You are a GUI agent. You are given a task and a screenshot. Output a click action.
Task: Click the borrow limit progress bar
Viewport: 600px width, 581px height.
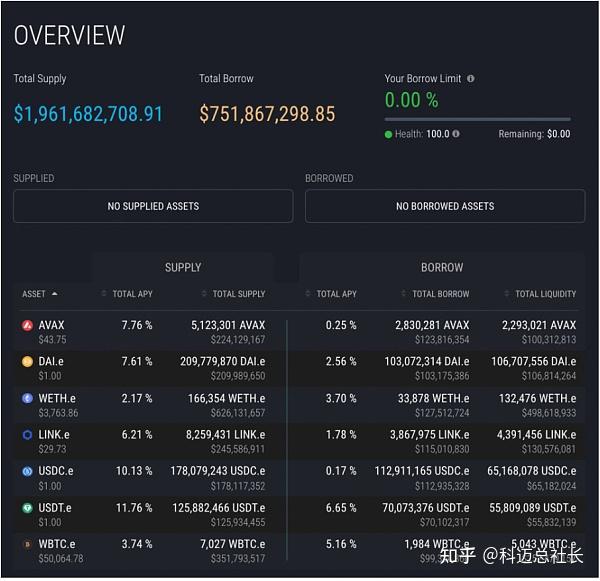[x=478, y=119]
